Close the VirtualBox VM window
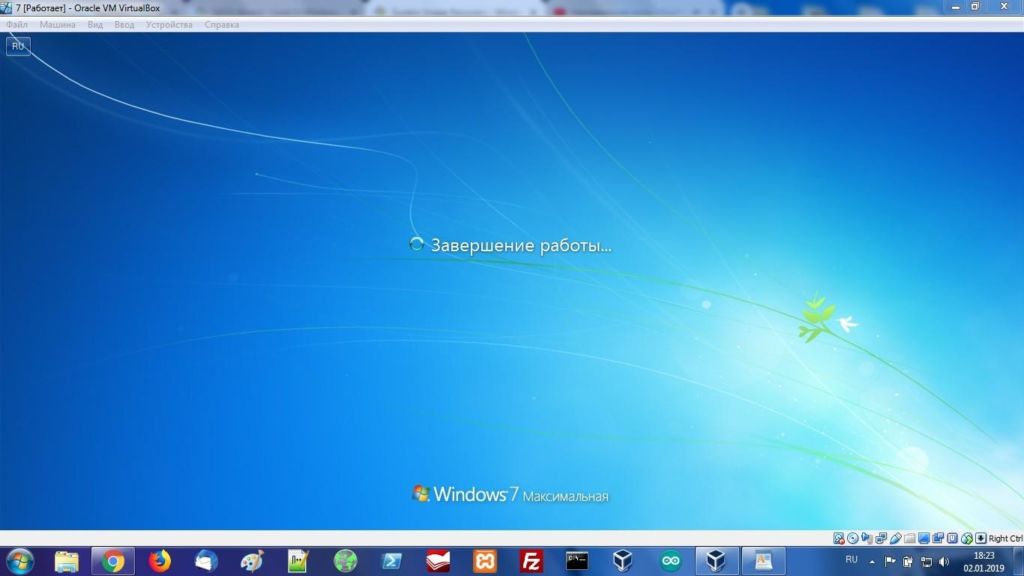This screenshot has height=576, width=1024. pyautogui.click(x=1004, y=7)
